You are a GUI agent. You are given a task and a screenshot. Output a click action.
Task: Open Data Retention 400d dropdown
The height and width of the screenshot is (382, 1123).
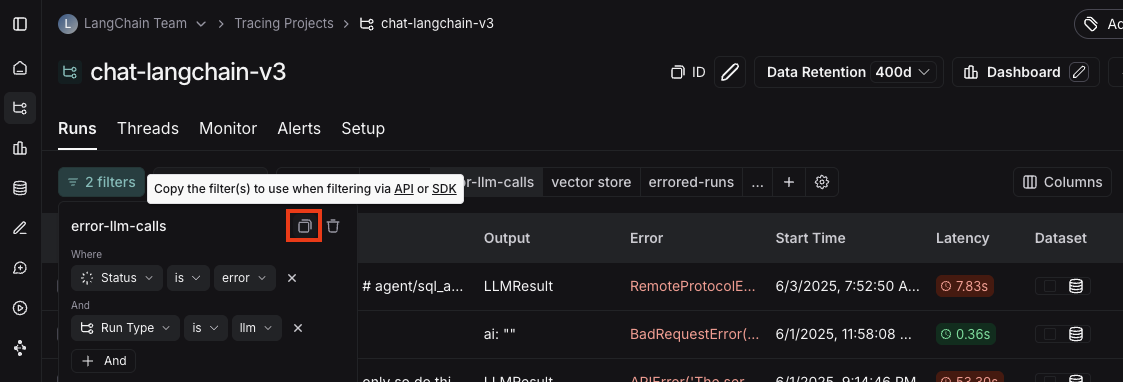904,72
